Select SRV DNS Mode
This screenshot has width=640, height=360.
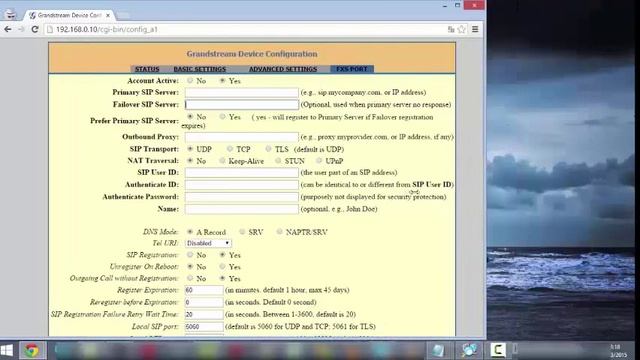(x=242, y=231)
